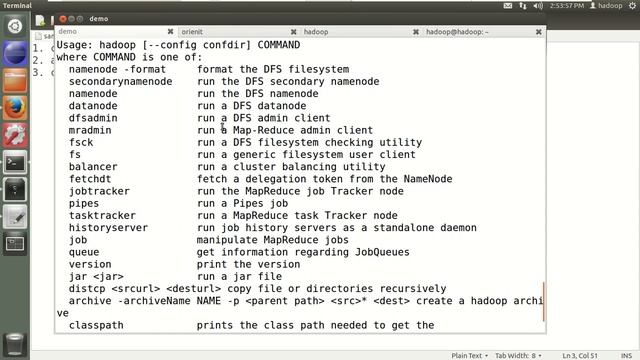Click the 'historyserver' command text

tap(108, 228)
